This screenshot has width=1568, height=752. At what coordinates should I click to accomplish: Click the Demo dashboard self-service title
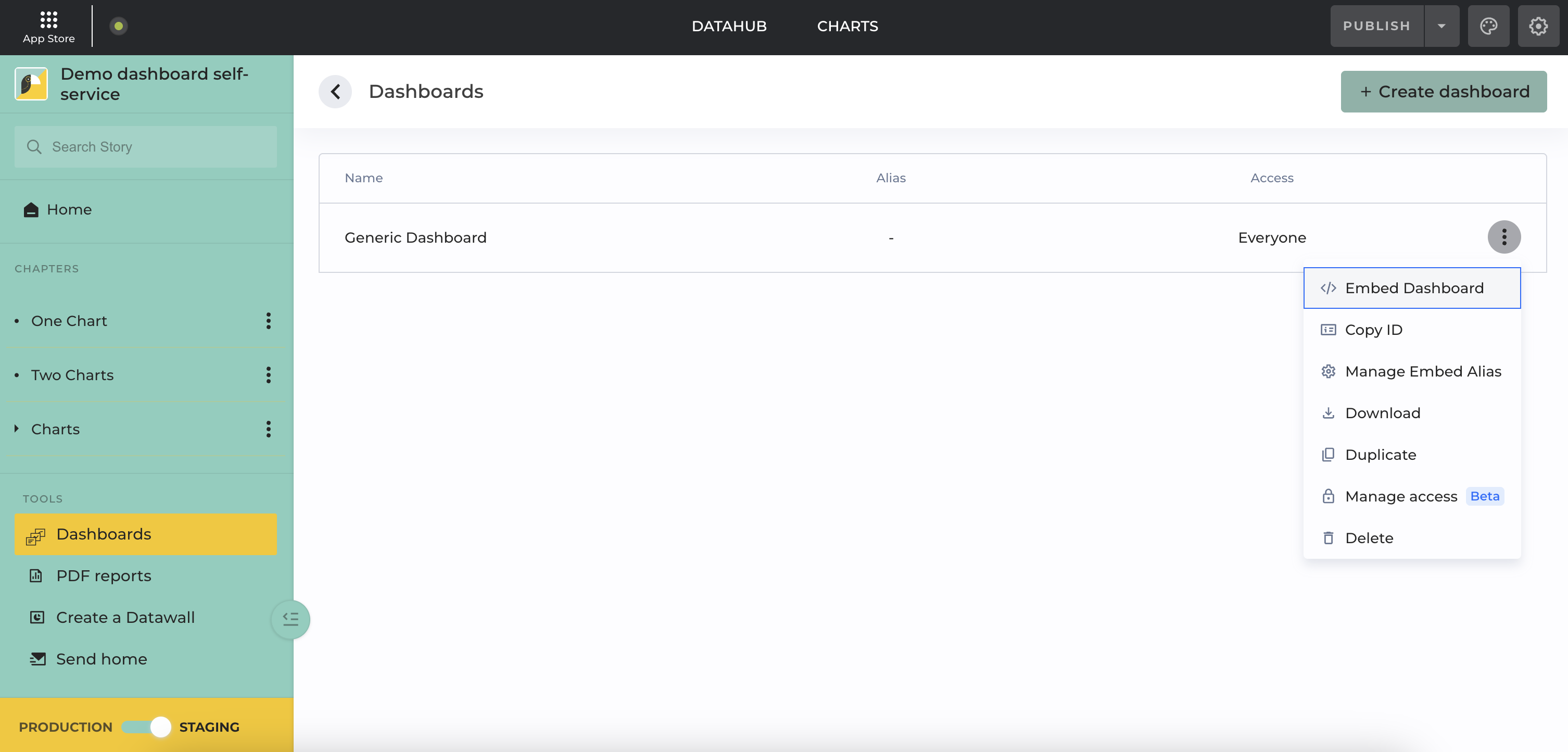coord(154,84)
